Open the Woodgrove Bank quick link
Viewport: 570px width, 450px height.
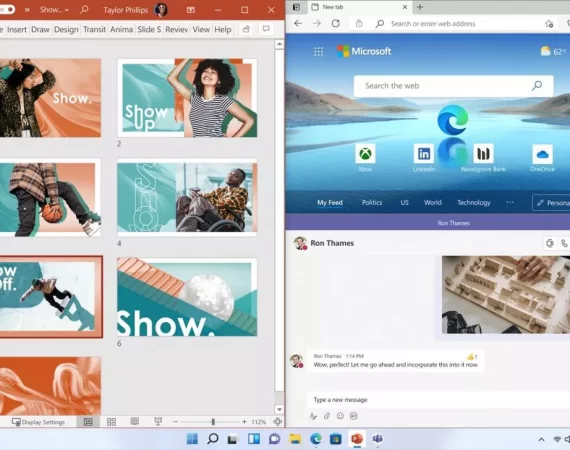[483, 158]
